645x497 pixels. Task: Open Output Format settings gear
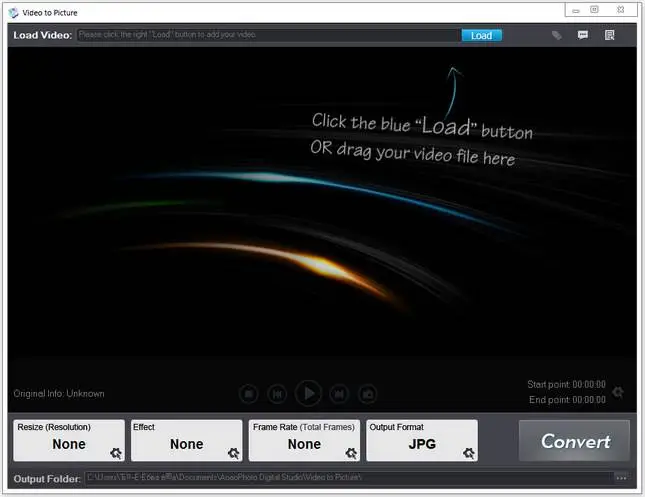(469, 453)
